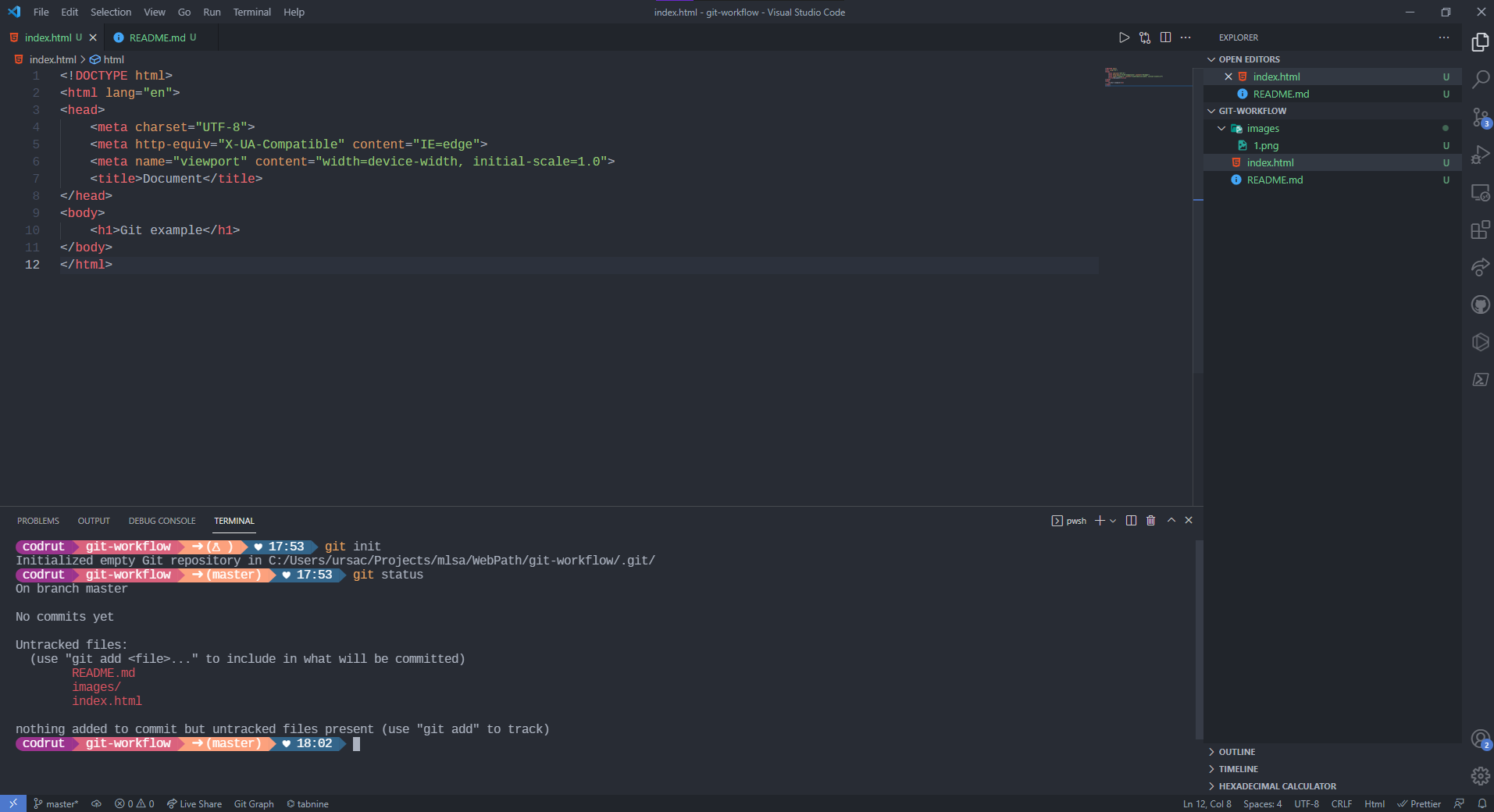This screenshot has height=812, width=1494.
Task: Expand the HEXADECIMAL CALCULATOR section
Action: [1277, 786]
